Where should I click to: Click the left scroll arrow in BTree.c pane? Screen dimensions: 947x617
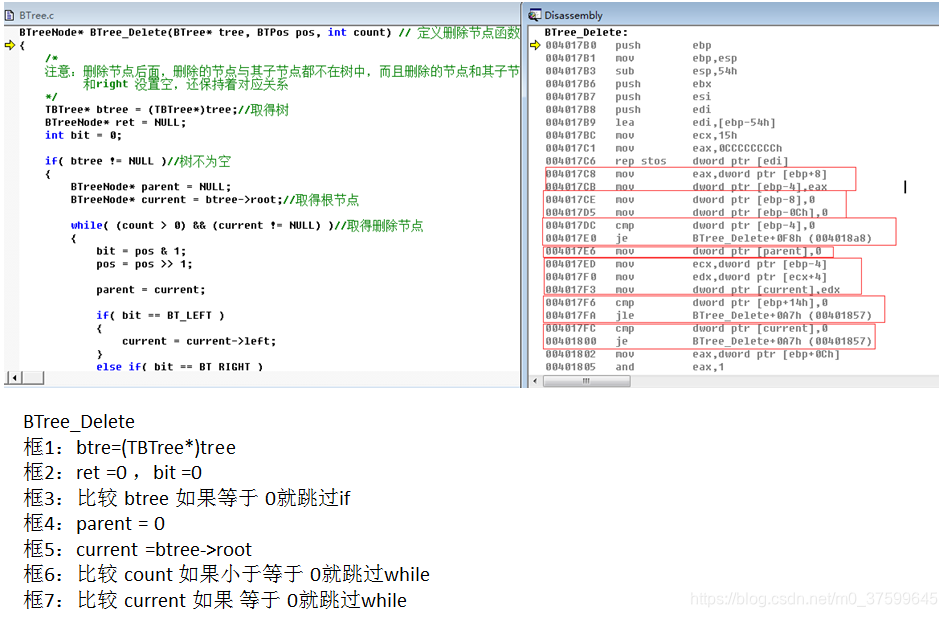coord(14,378)
